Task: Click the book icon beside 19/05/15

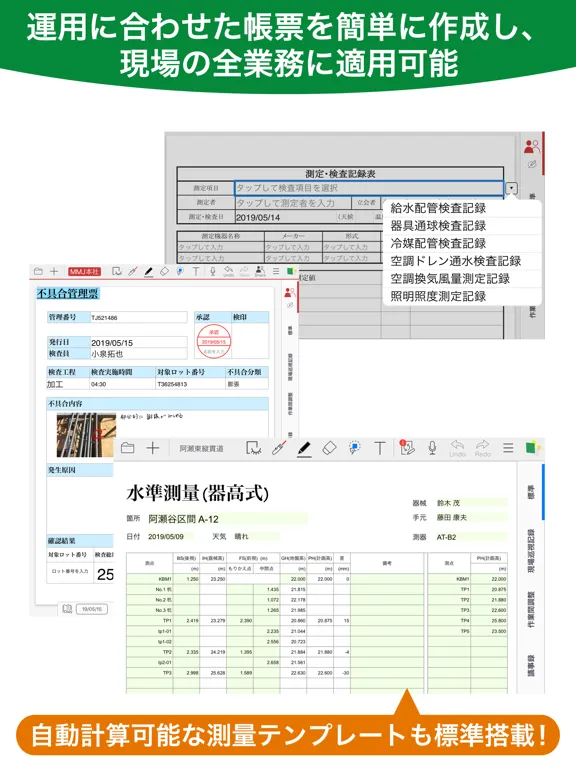Action: pos(67,609)
